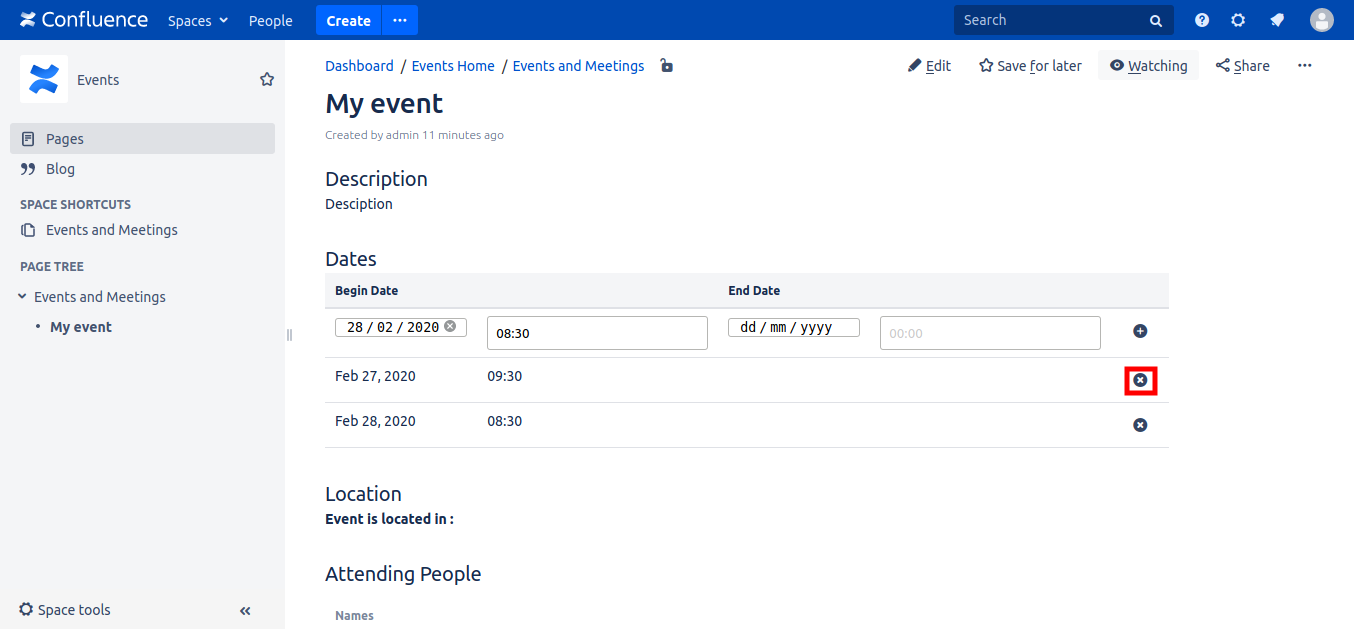Screen dimensions: 1354x629
Task: Select Blog in the sidebar
Action: [60, 169]
